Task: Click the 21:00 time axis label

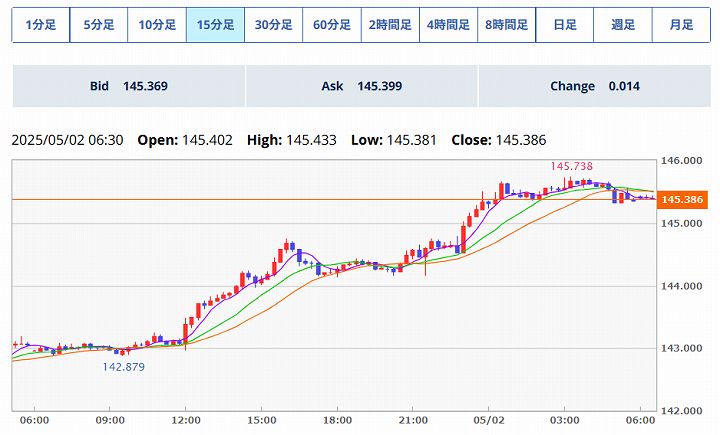Action: 413,420
